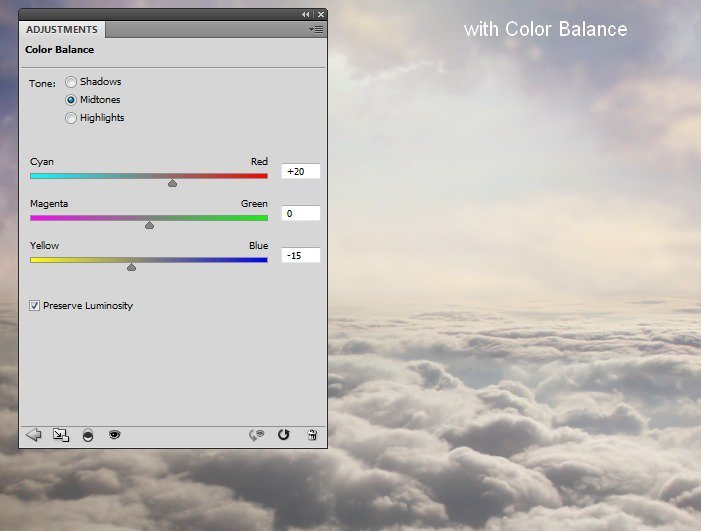This screenshot has width=701, height=531.
Task: Select the Shadows tone option
Action: 71,82
